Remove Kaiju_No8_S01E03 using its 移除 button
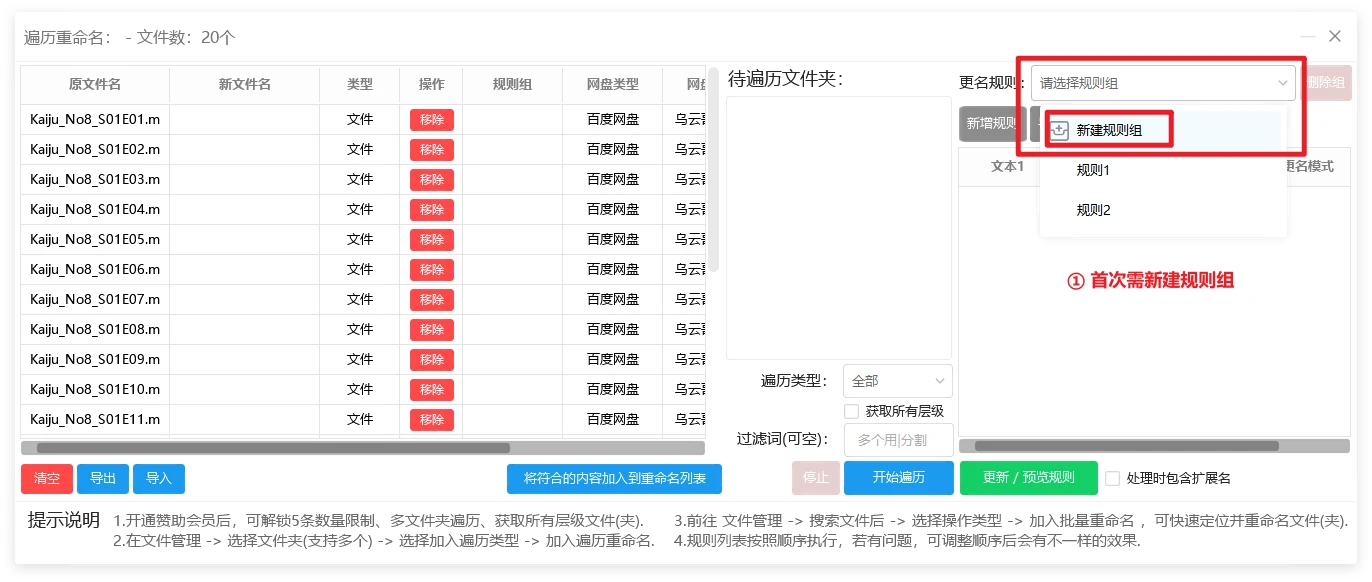This screenshot has width=1372, height=582. (431, 180)
